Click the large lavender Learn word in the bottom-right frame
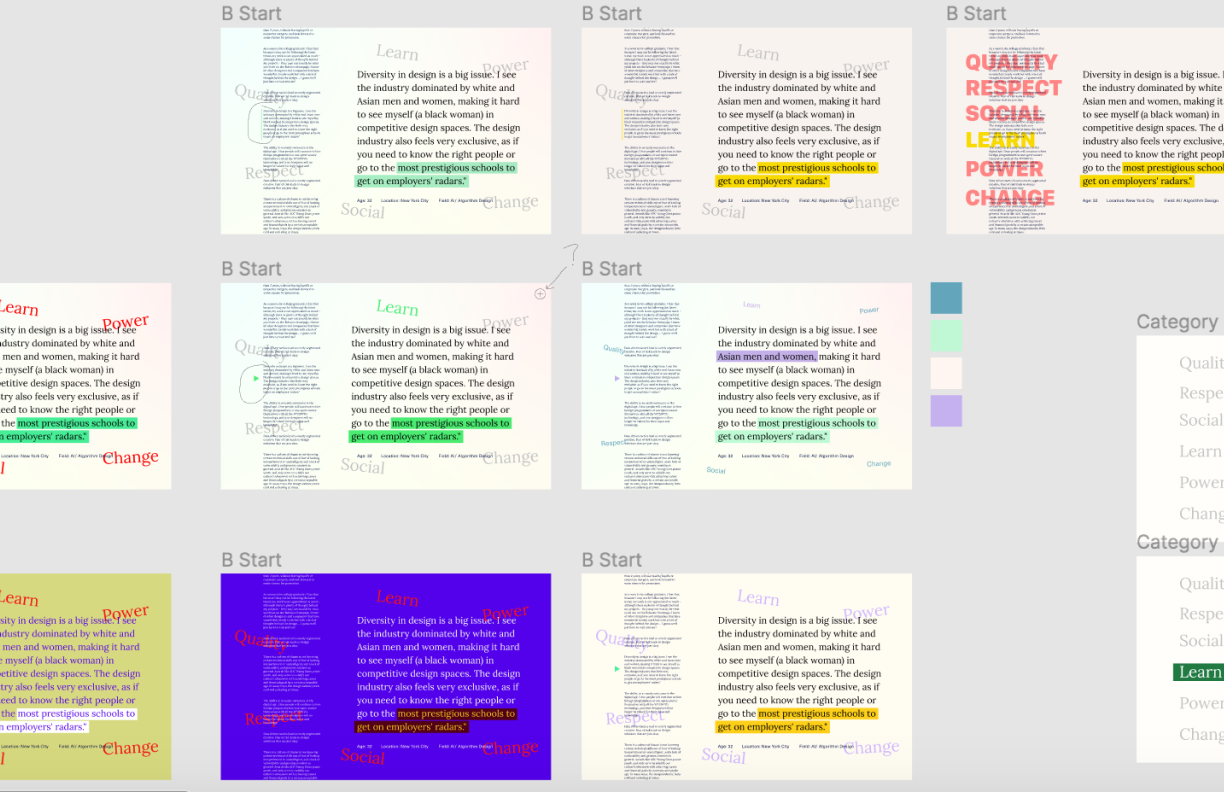 tap(758, 598)
